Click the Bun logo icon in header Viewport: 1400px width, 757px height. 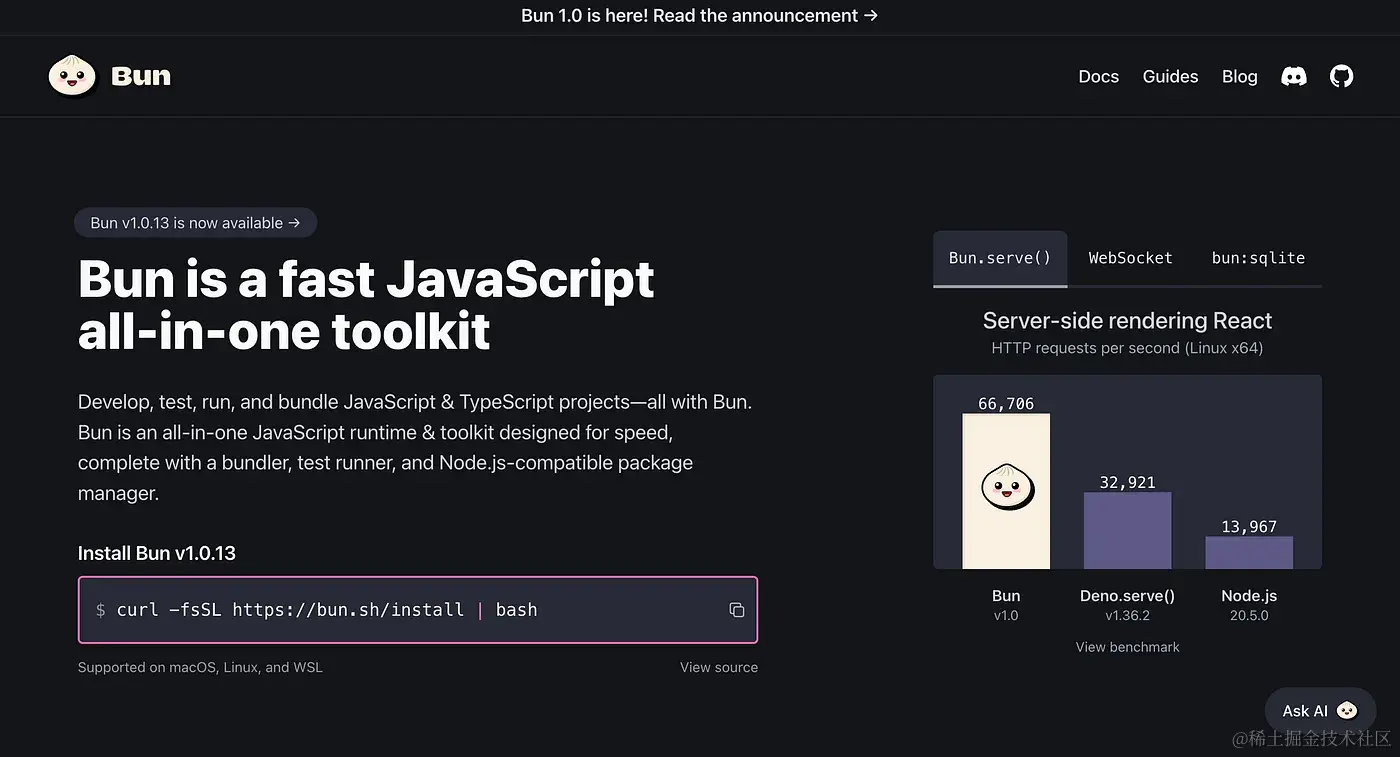[x=72, y=76]
